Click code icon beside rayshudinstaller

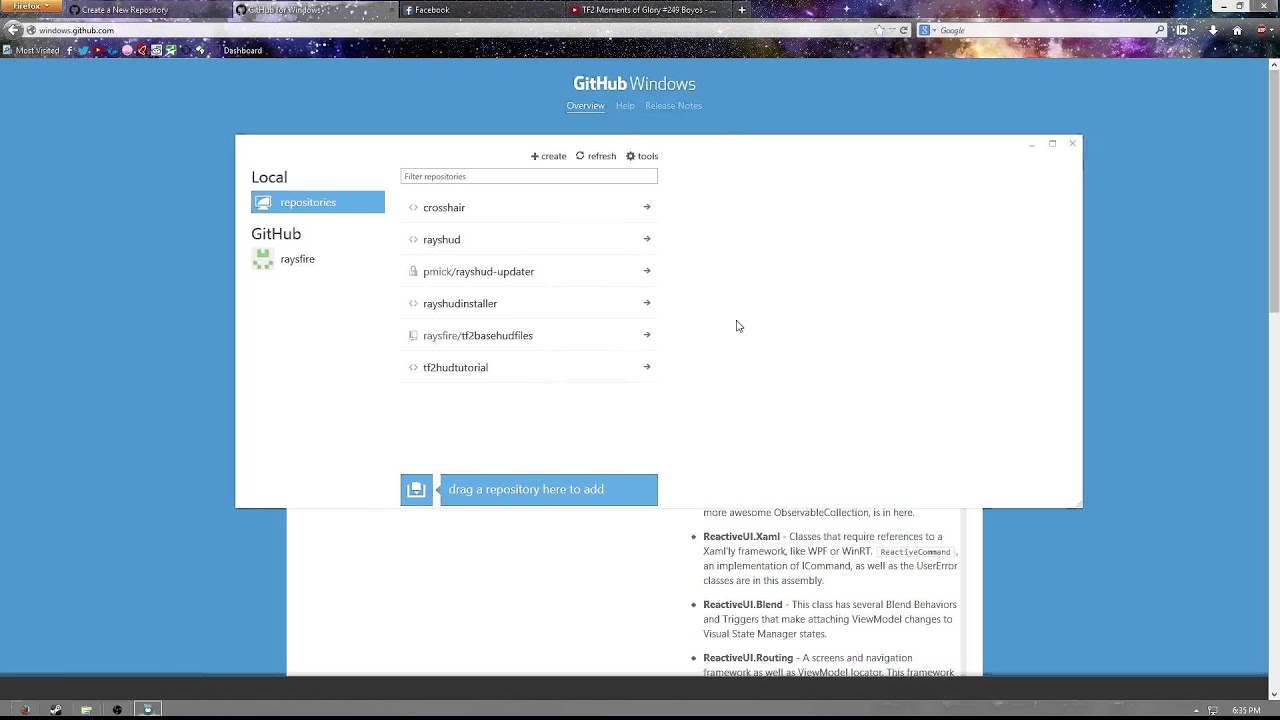413,303
